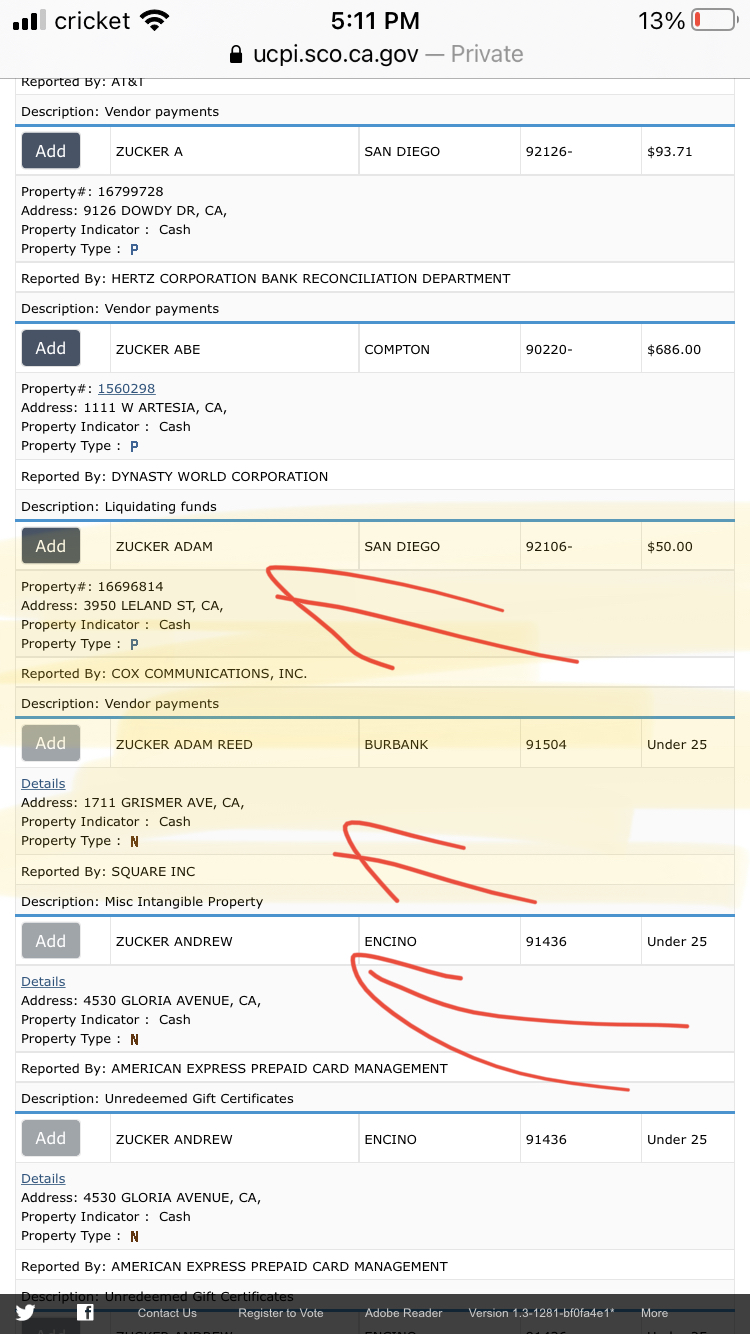Add the ZUCKER ADAM San Diego claim

(x=51, y=546)
